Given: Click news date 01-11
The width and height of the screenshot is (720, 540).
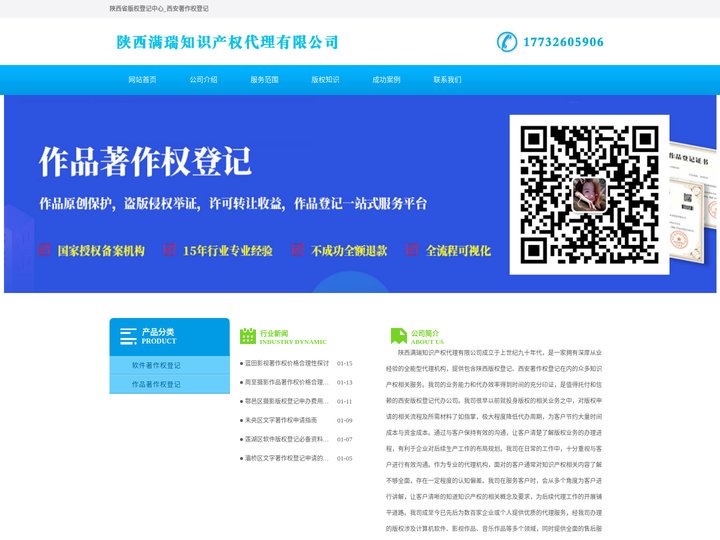Looking at the screenshot, I should 344,401.
